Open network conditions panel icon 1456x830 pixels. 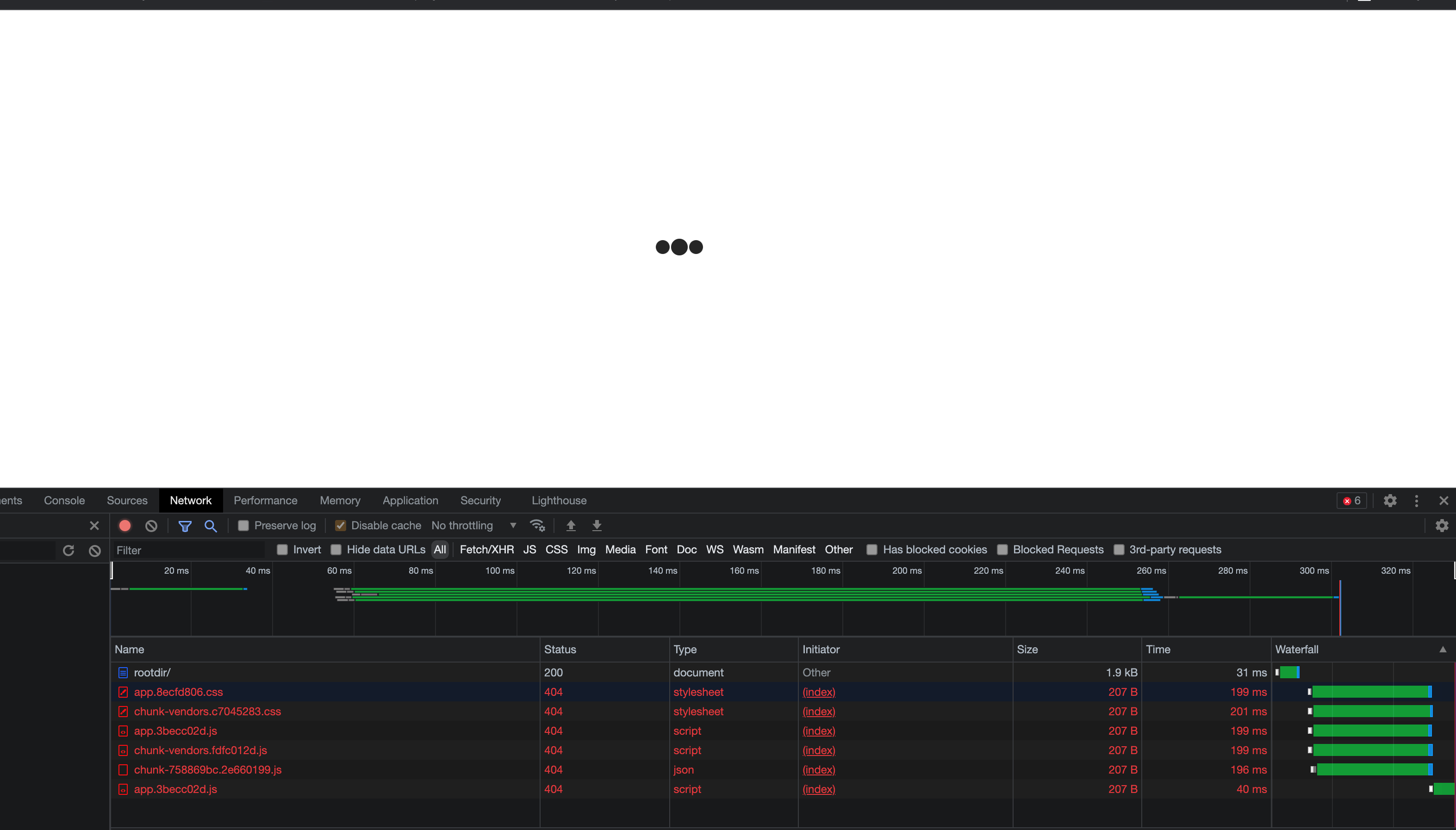tap(537, 525)
